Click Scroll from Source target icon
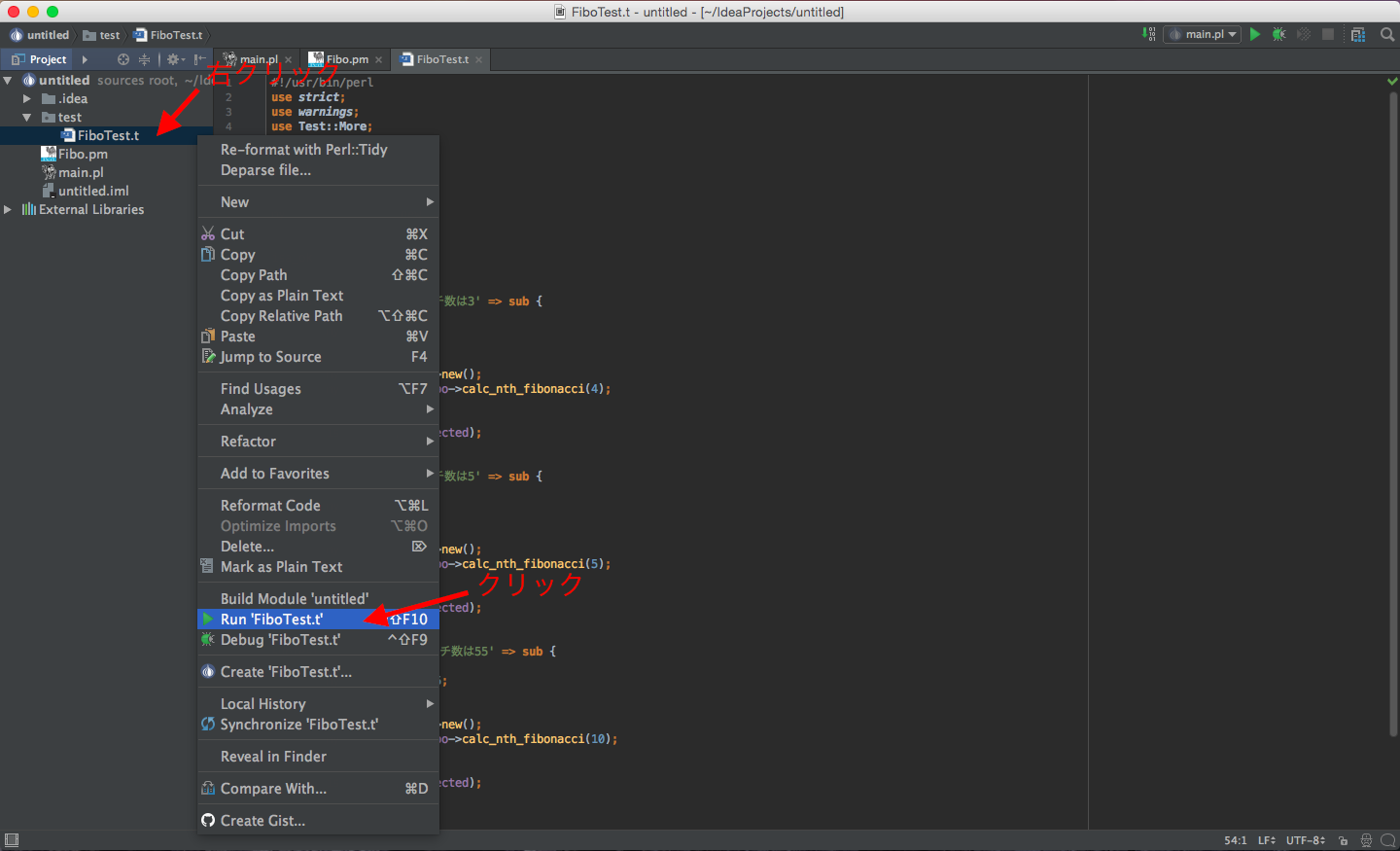The image size is (1400, 851). (123, 59)
